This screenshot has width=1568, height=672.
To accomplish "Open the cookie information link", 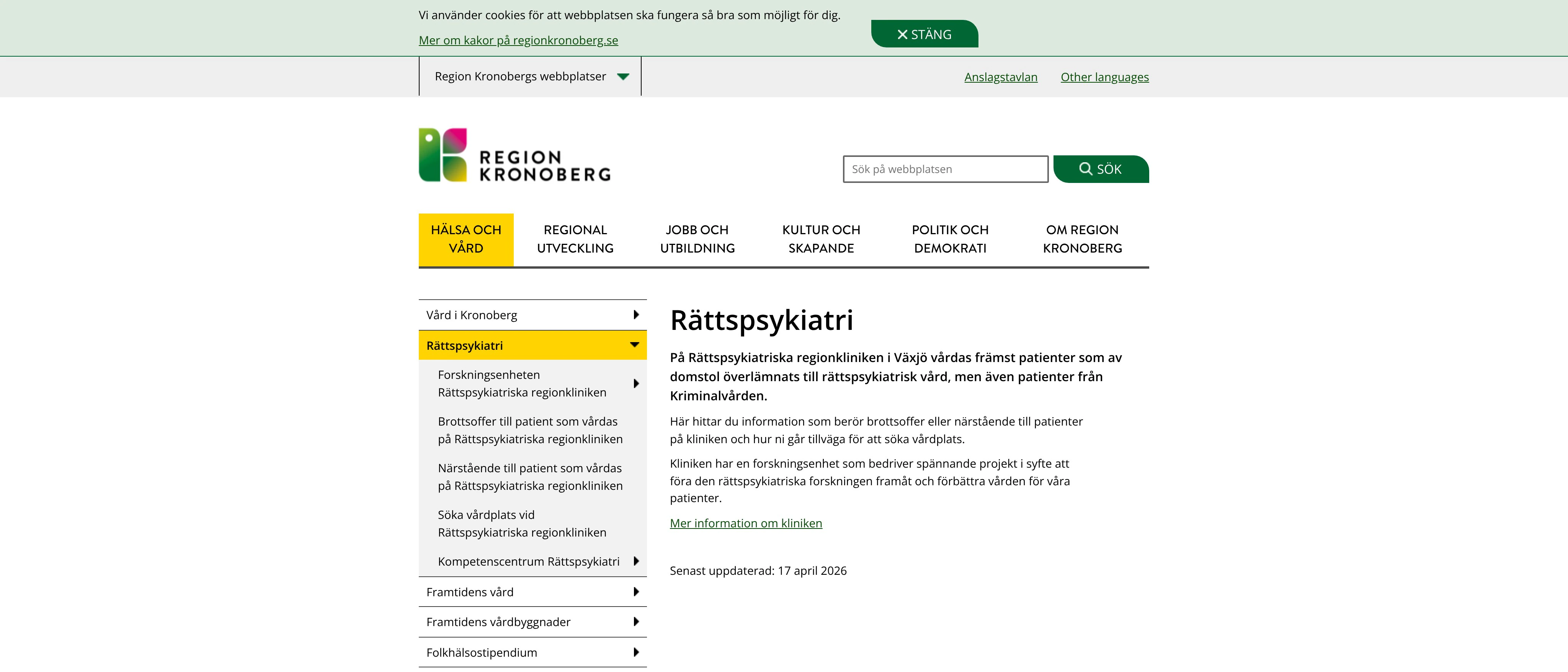I will click(518, 40).
